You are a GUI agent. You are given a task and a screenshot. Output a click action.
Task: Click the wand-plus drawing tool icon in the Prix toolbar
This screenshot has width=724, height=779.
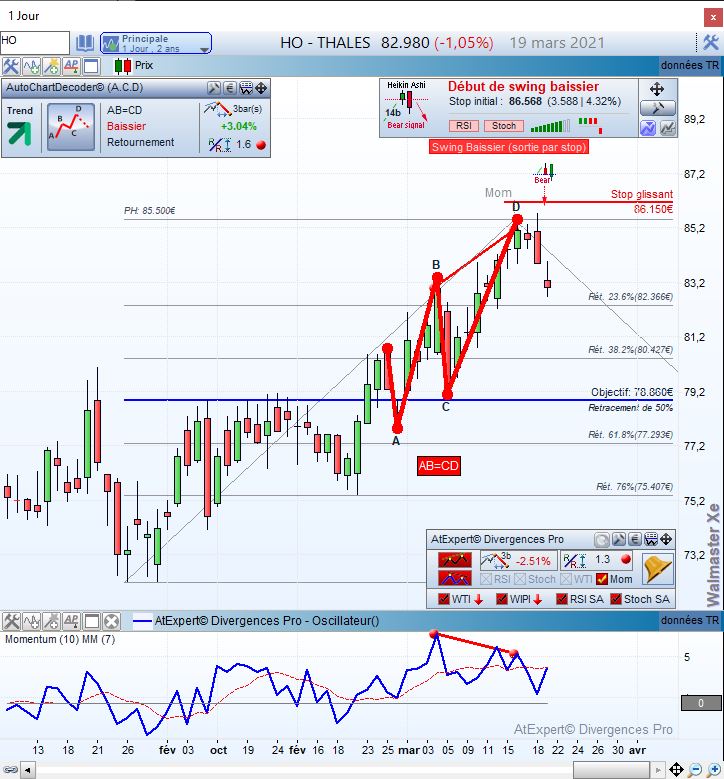[x=51, y=66]
